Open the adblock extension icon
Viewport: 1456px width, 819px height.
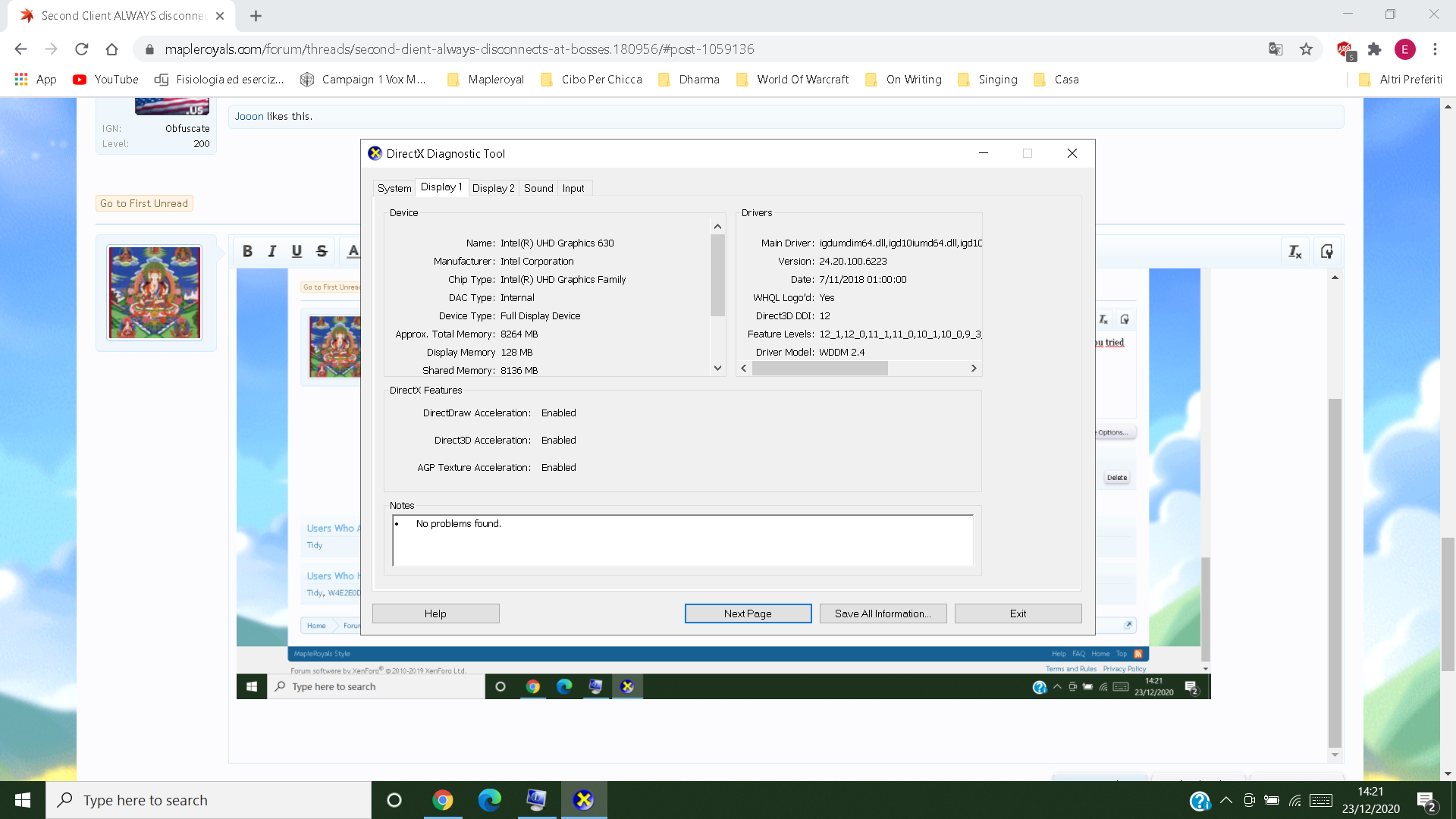(1345, 50)
